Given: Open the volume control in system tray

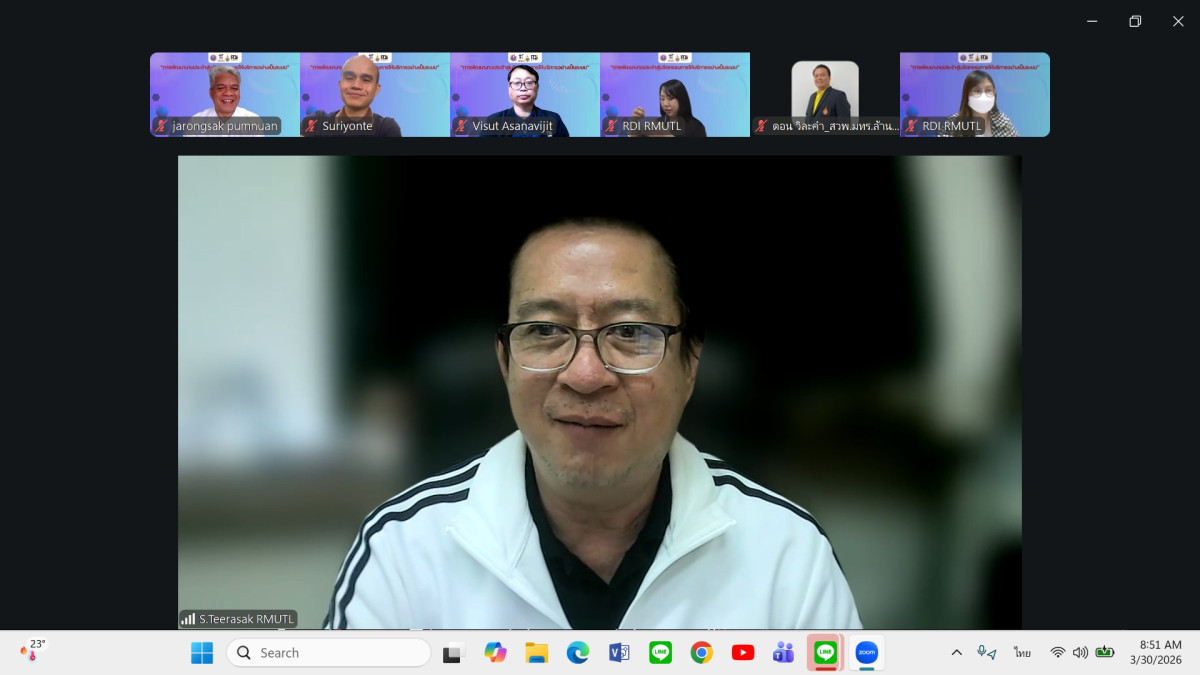Looking at the screenshot, I should pos(1080,653).
